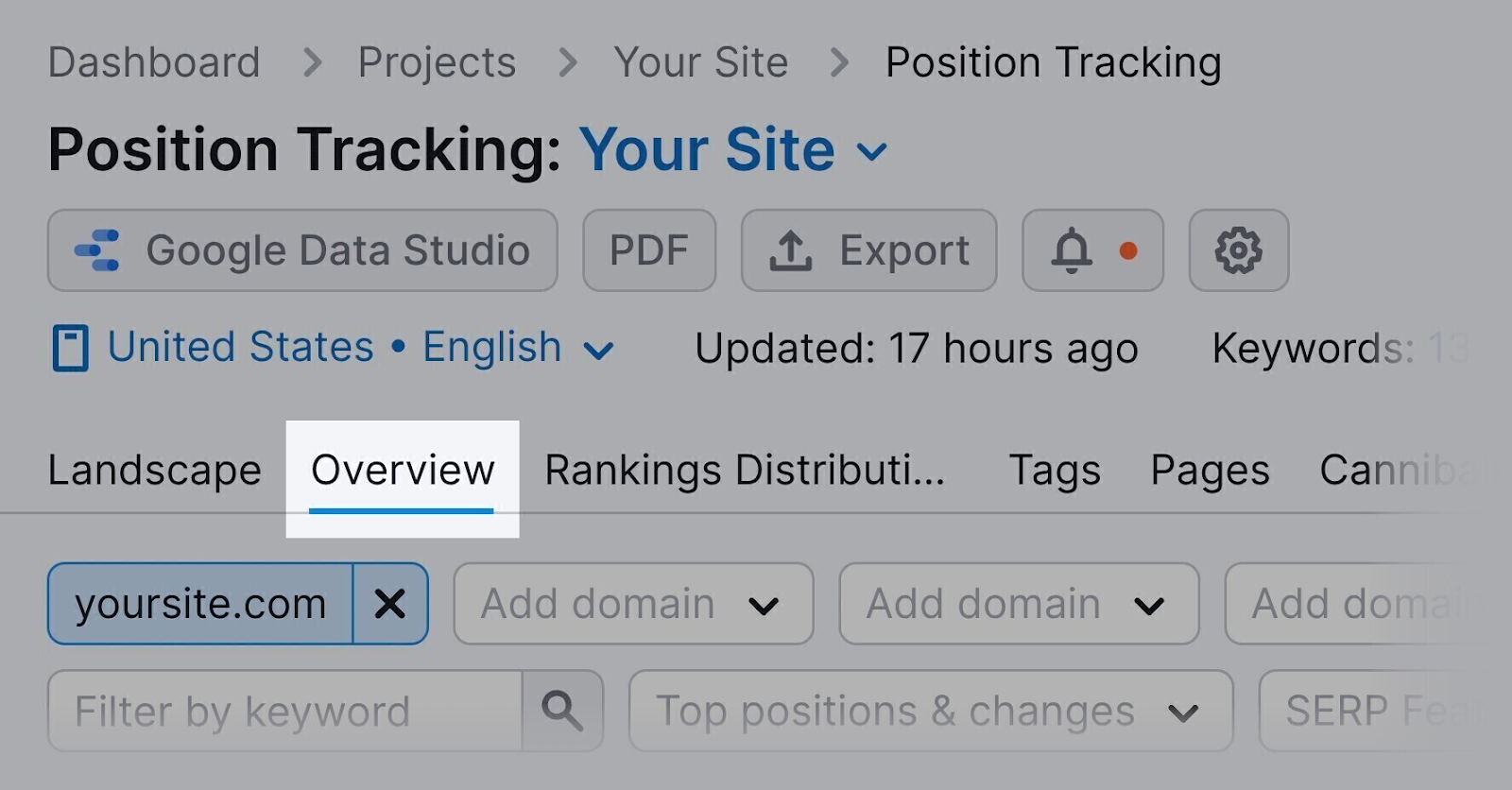The width and height of the screenshot is (1512, 790).
Task: Open the Top positions & changes dropdown
Action: point(931,711)
